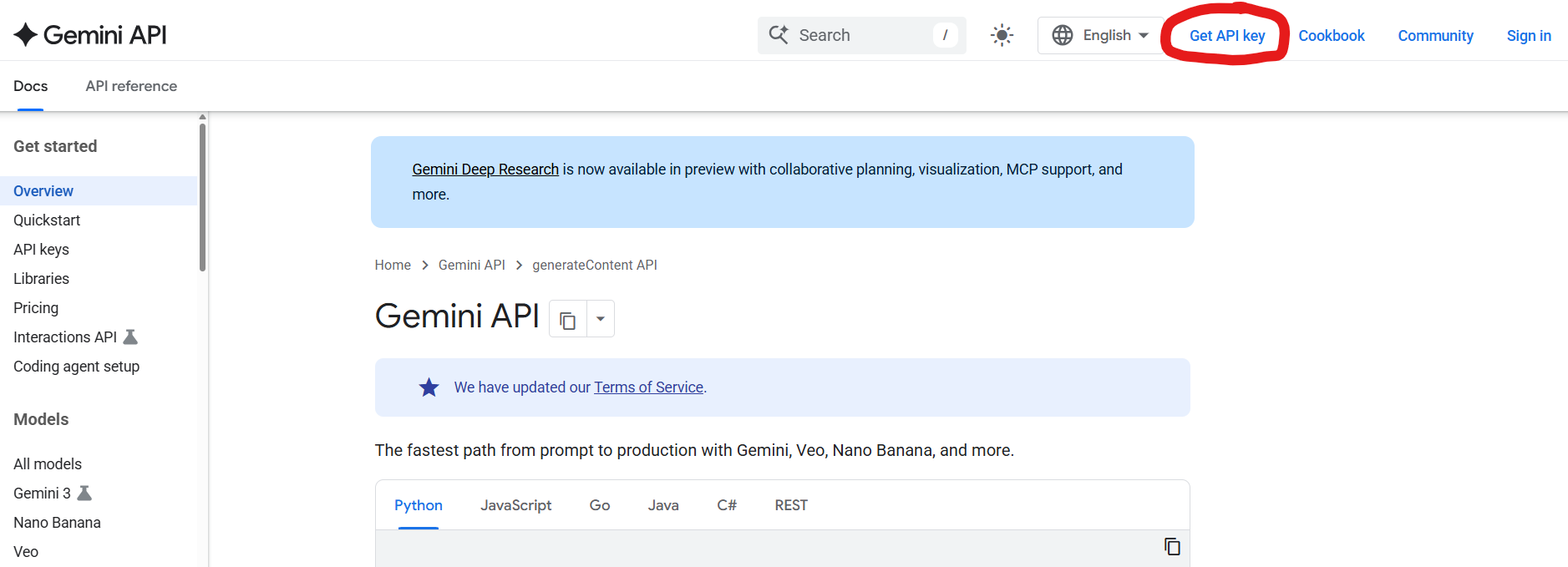The image size is (1568, 567).
Task: Open the page copy options dropdown arrow
Action: pyautogui.click(x=601, y=319)
